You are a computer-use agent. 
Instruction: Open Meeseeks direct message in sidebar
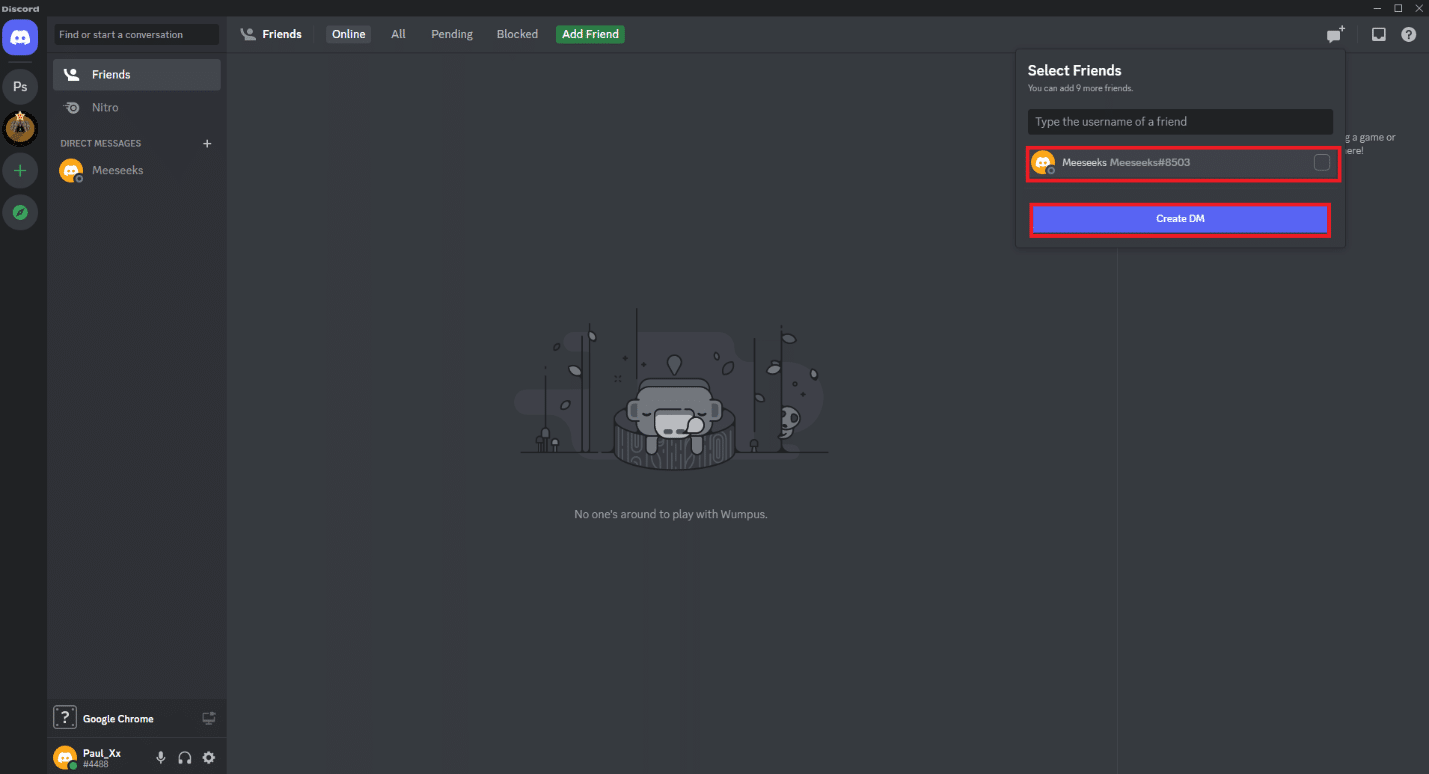(137, 171)
